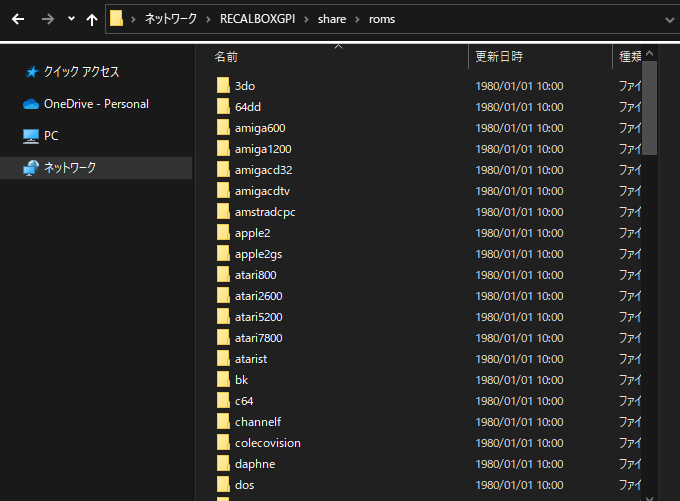680x501 pixels.
Task: Click the atari2600 folder icon
Action: (223, 295)
